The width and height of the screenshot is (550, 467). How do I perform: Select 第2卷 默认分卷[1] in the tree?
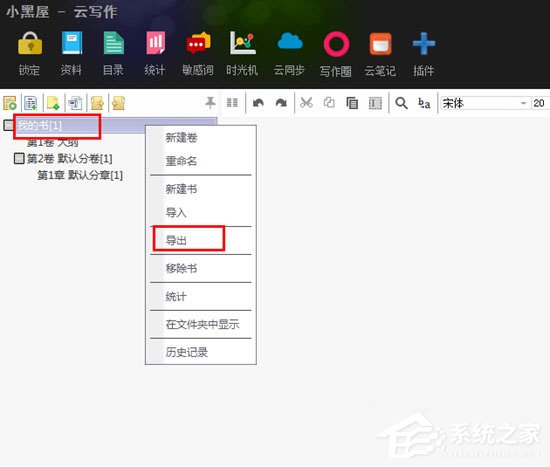click(69, 159)
